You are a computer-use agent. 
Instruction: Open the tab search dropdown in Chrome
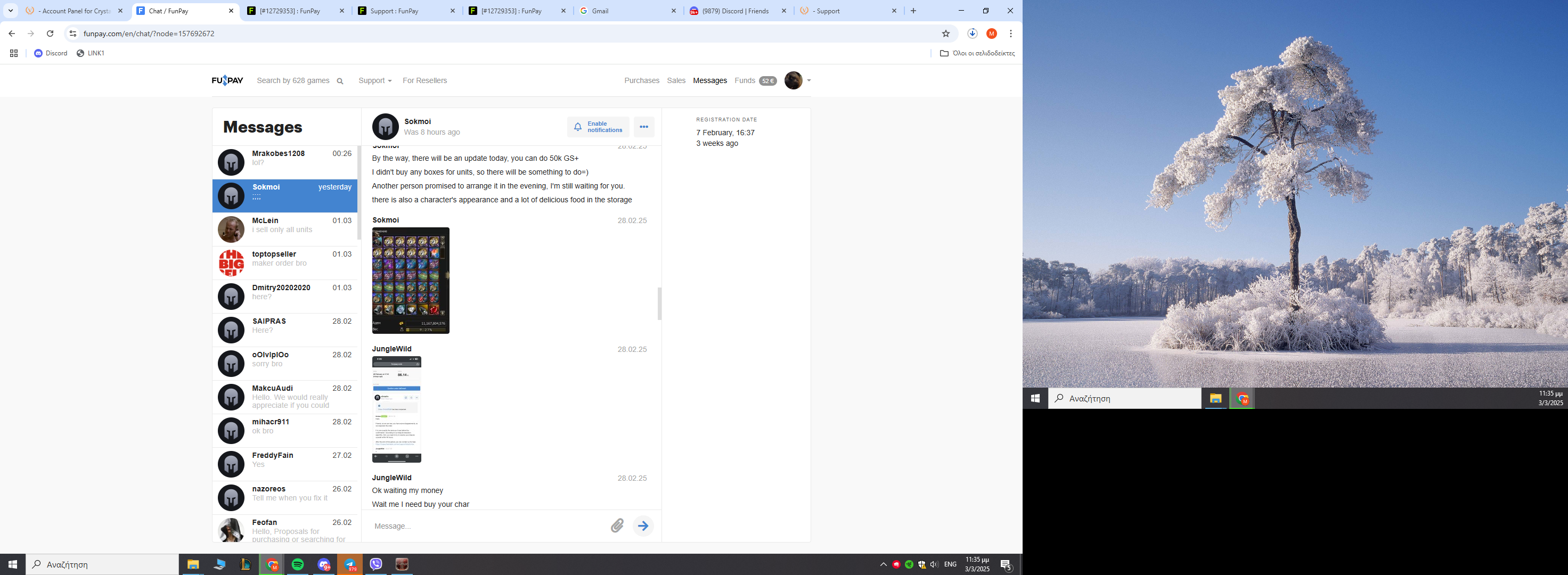click(11, 11)
